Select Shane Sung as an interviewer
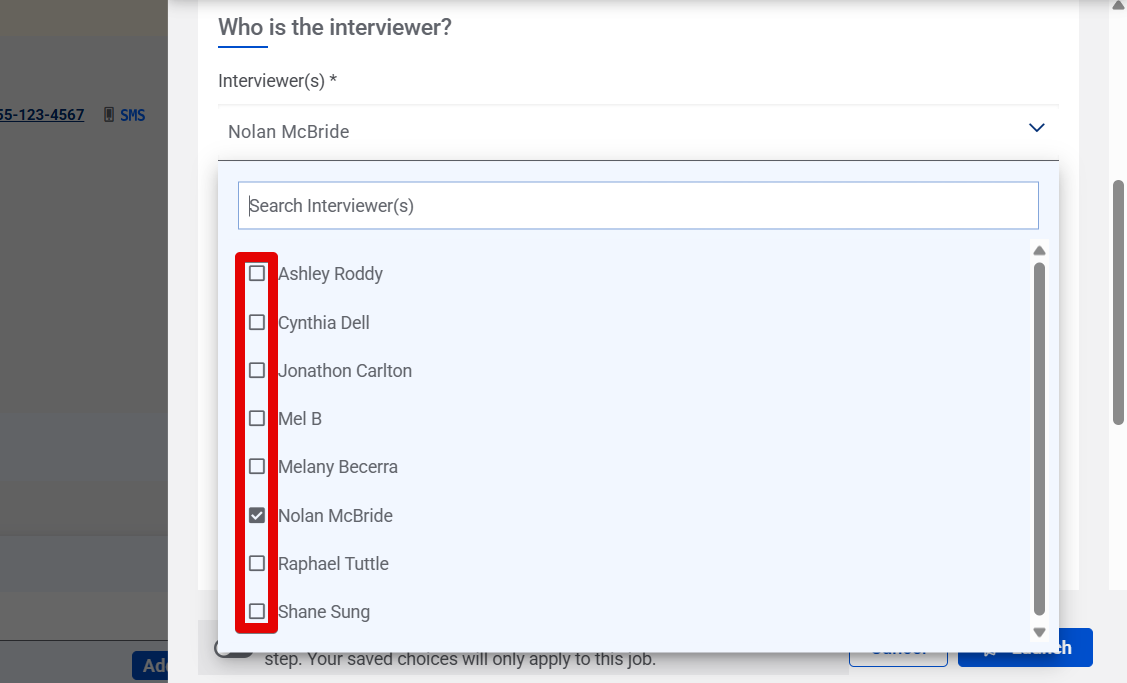 pos(257,610)
